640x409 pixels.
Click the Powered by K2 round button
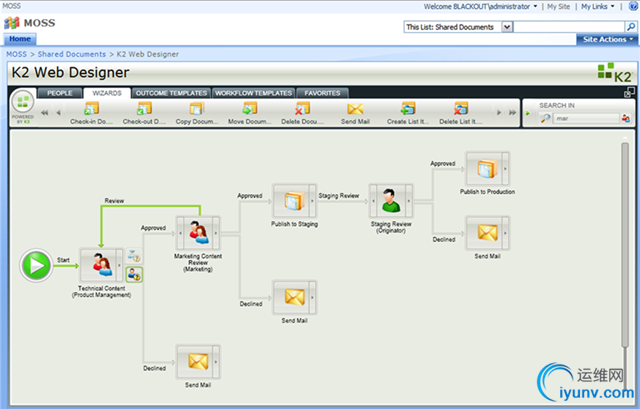pyautogui.click(x=23, y=102)
